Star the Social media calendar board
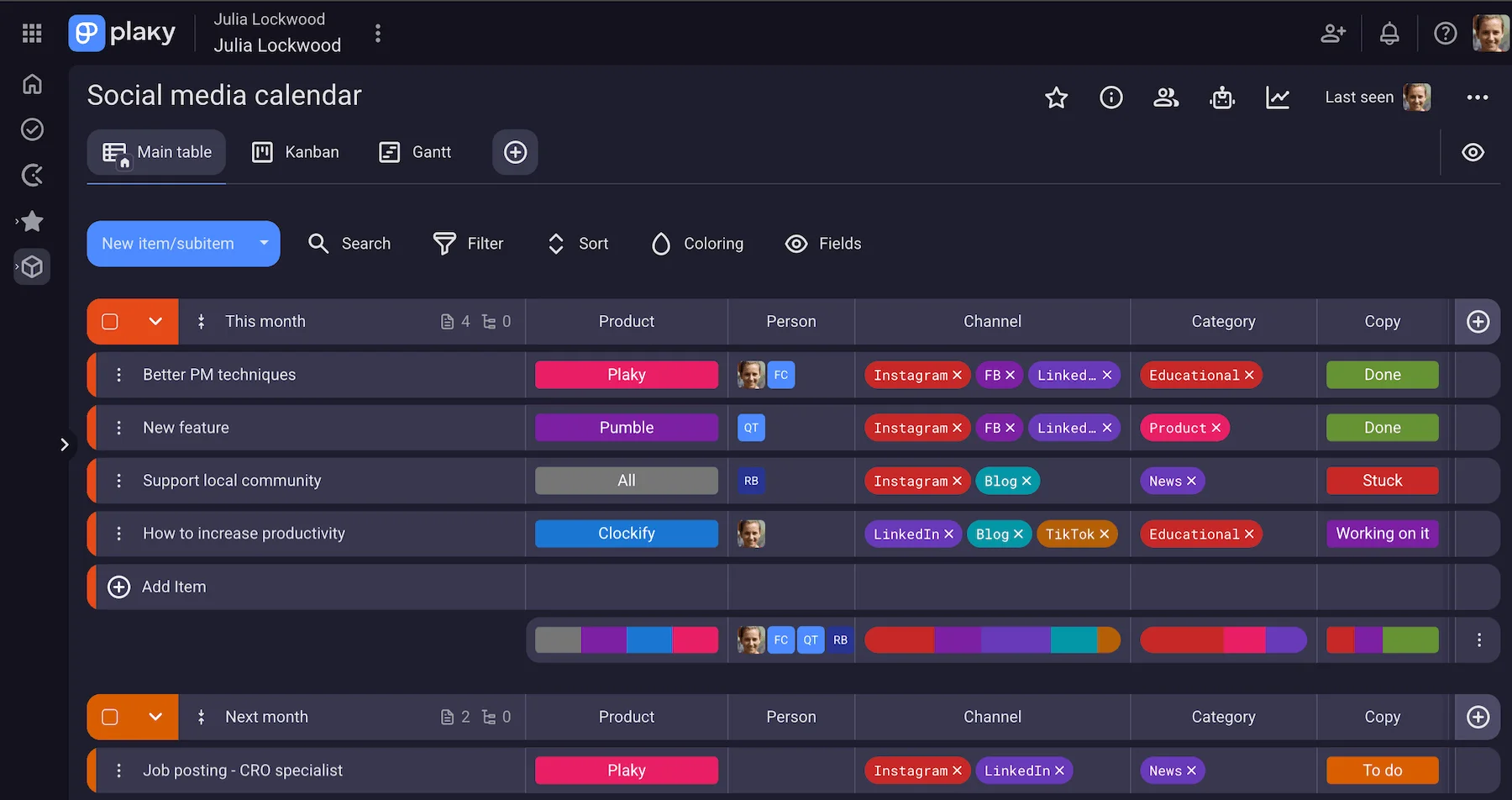Image resolution: width=1512 pixels, height=800 pixels. pos(1056,97)
